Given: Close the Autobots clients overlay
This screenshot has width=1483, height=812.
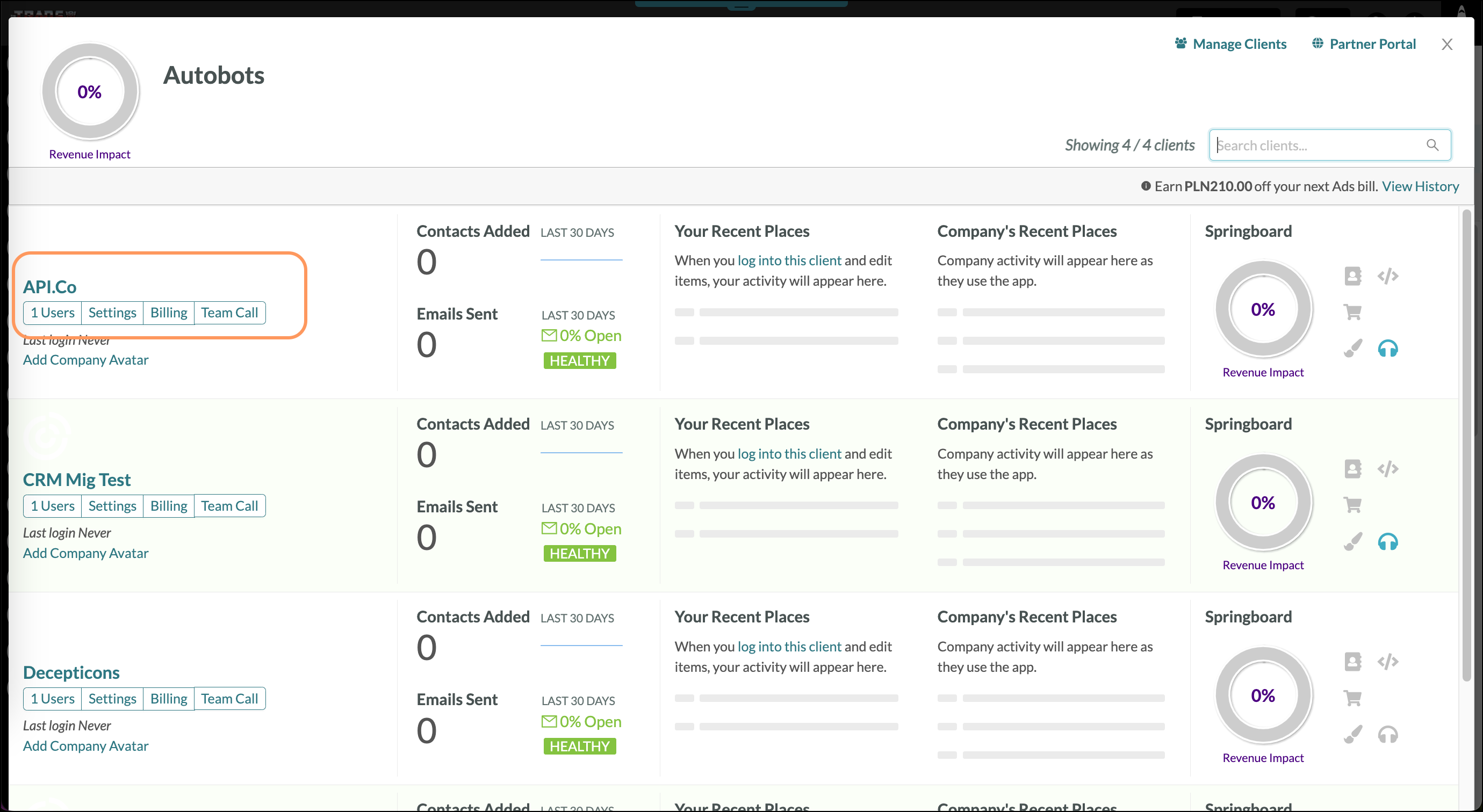Looking at the screenshot, I should (x=1446, y=45).
